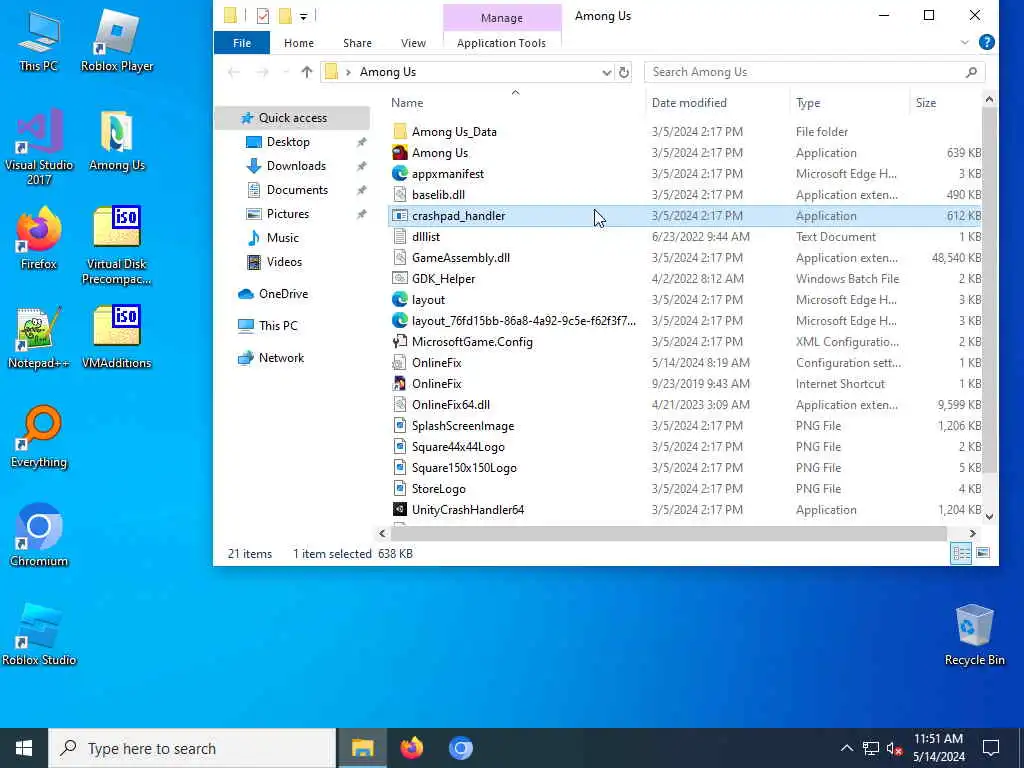Open the Home ribbon tab

299,42
